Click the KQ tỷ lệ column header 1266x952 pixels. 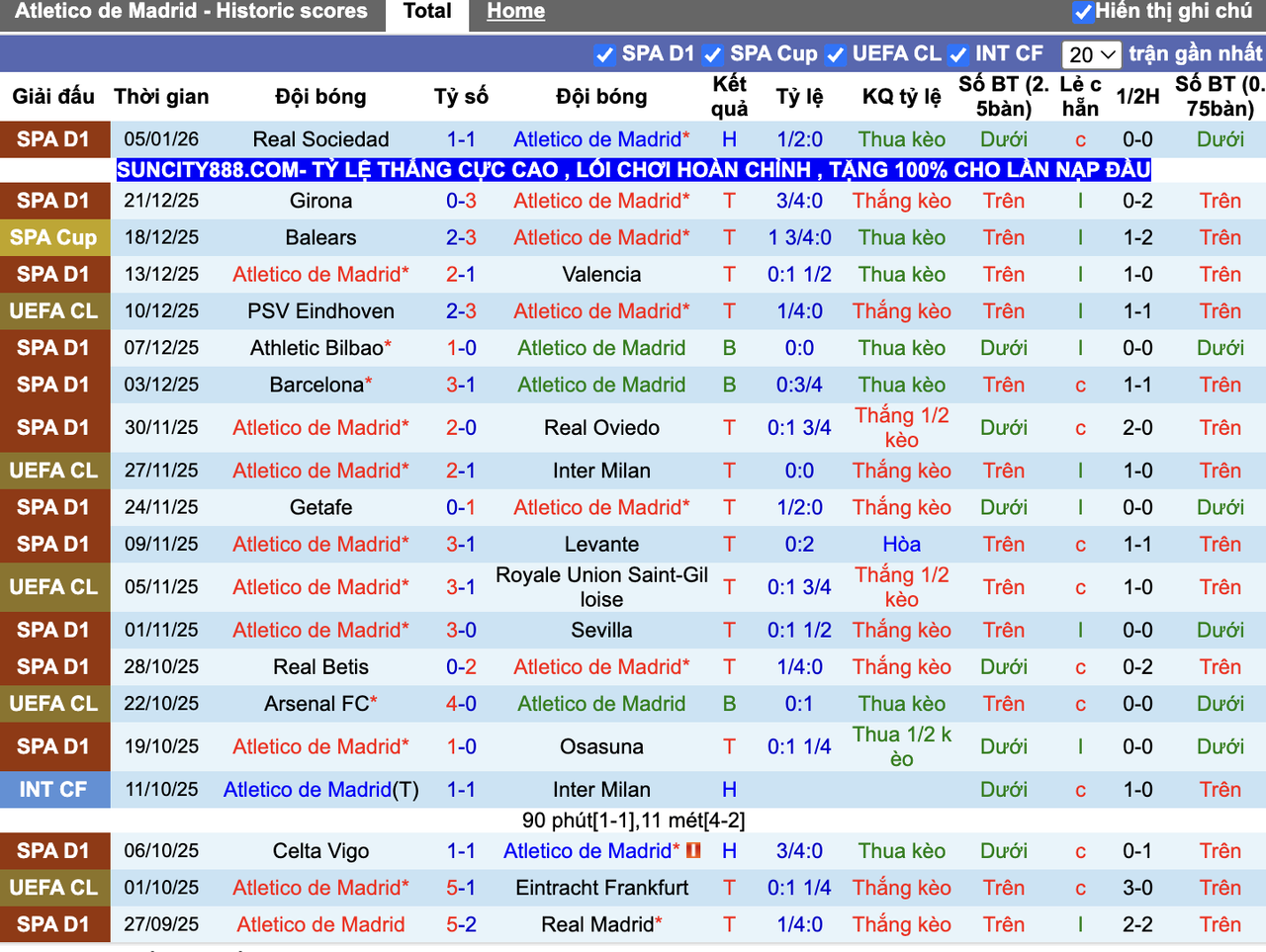pos(901,97)
